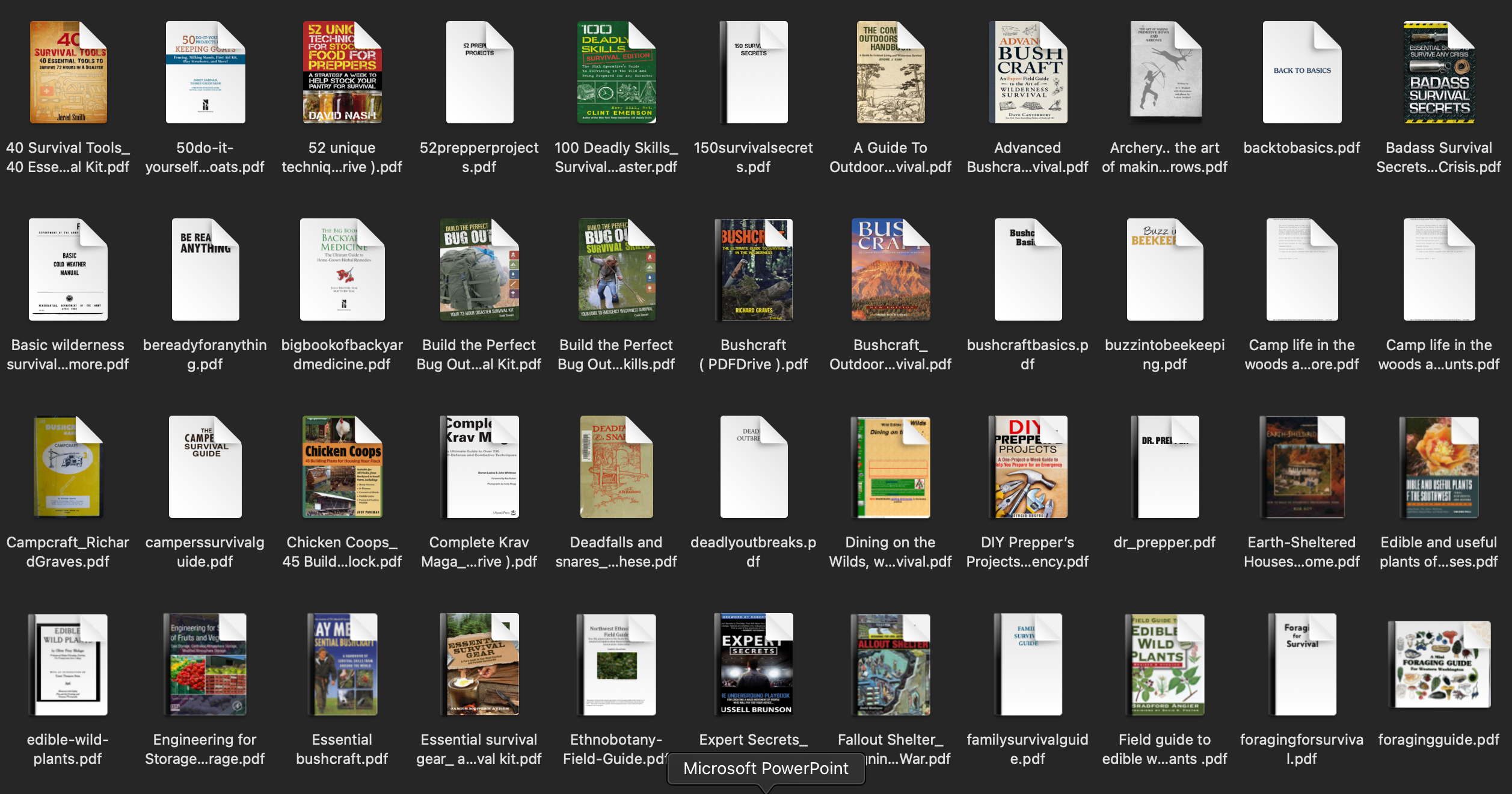The image size is (1512, 794).
Task: Select Camp life in the woods 'a...unts.pdf' icon
Action: tap(1439, 269)
